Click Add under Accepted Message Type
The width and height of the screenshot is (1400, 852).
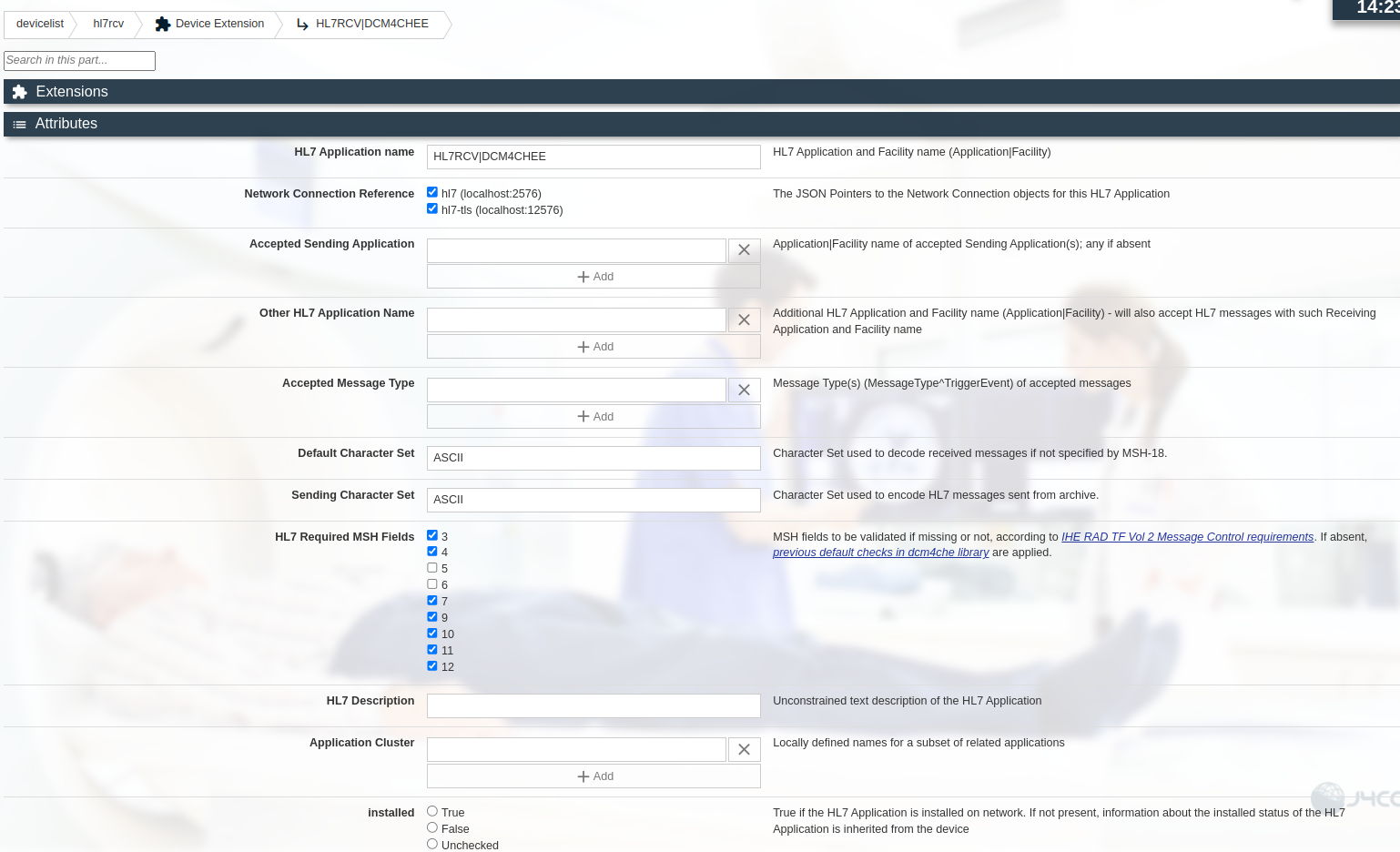(593, 416)
